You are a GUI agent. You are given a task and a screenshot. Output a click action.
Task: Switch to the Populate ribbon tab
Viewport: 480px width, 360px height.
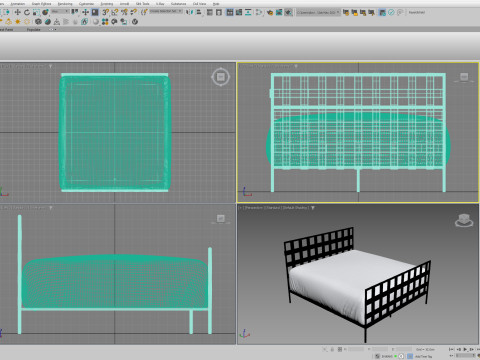point(33,29)
